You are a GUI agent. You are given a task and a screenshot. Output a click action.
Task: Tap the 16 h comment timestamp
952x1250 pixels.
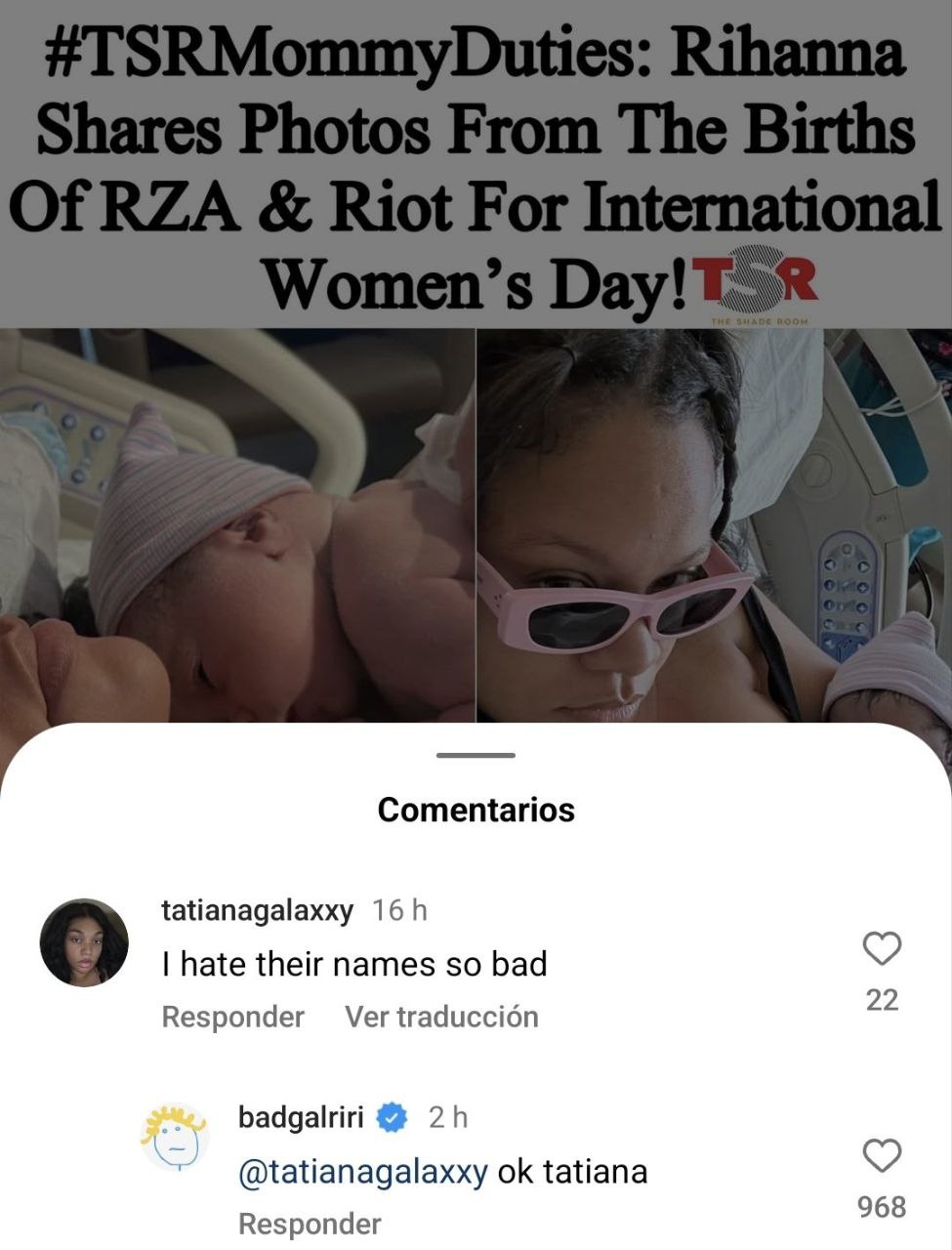point(399,910)
